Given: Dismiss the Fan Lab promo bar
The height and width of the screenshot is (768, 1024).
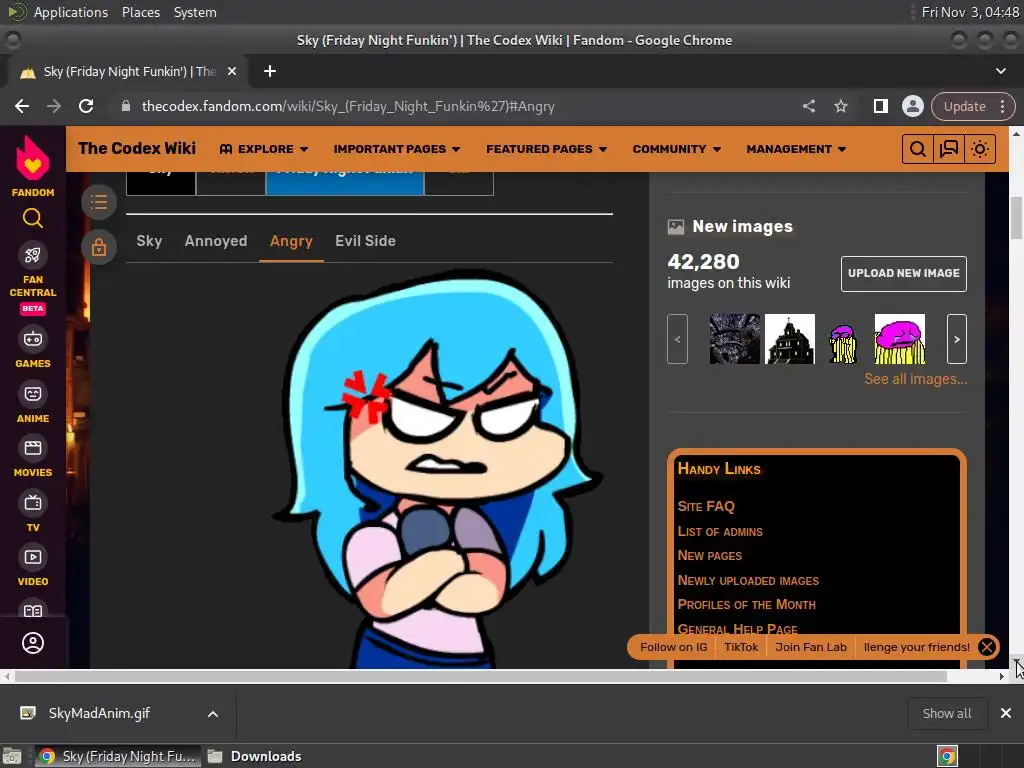Looking at the screenshot, I should tap(987, 647).
